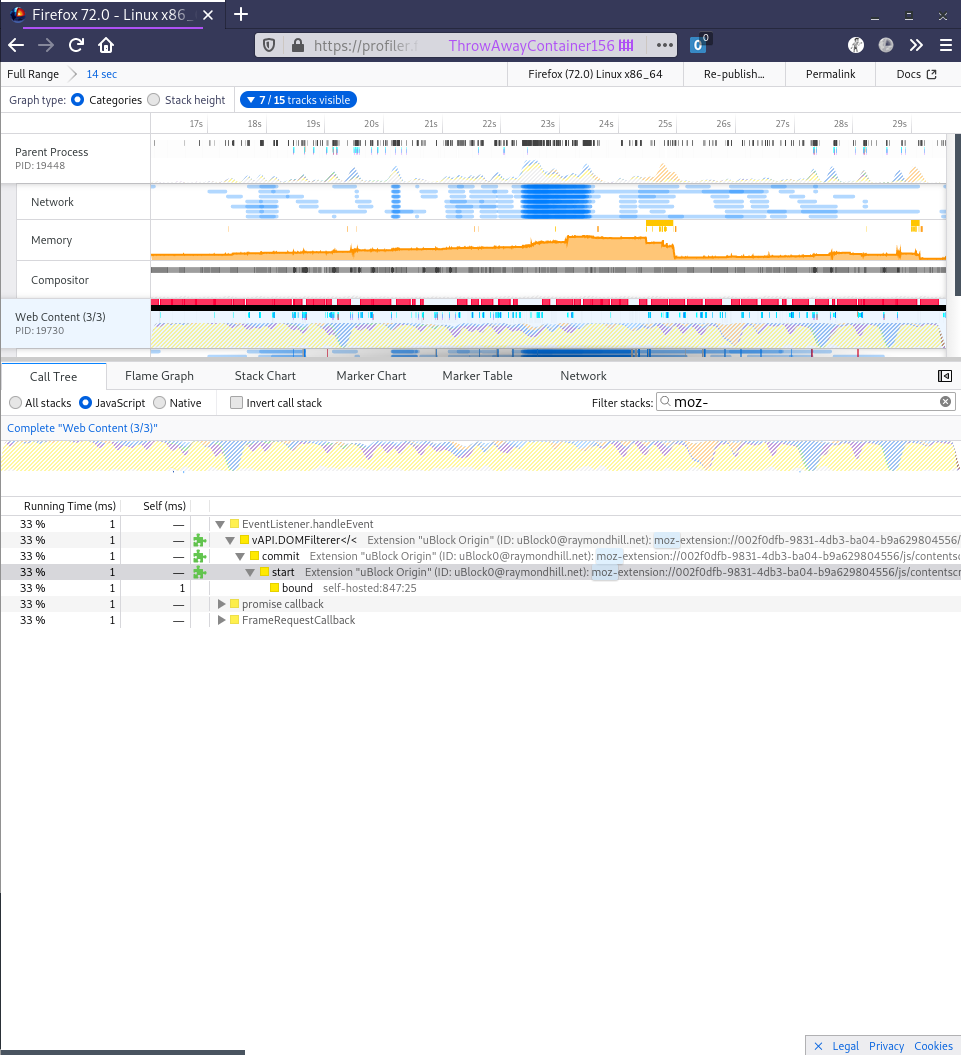The width and height of the screenshot is (961, 1055).
Task: Collapse the start node
Action: click(250, 573)
